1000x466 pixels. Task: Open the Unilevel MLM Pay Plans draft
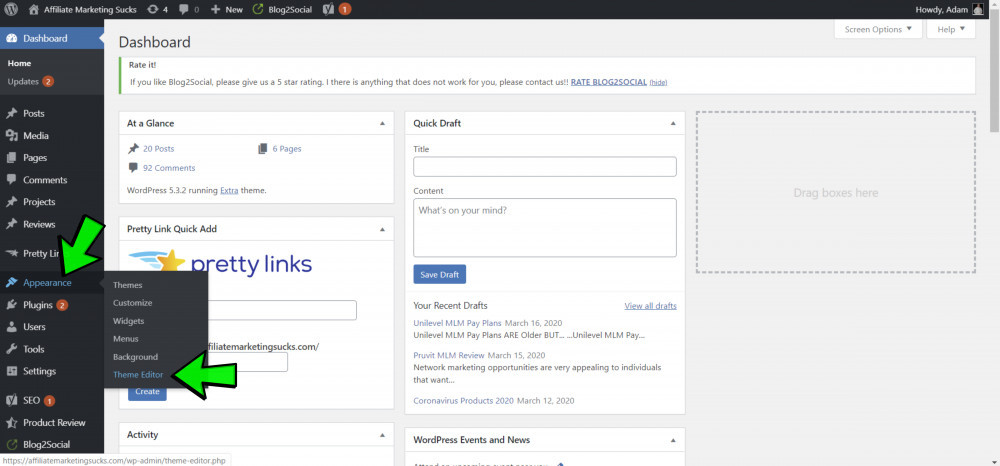click(457, 323)
